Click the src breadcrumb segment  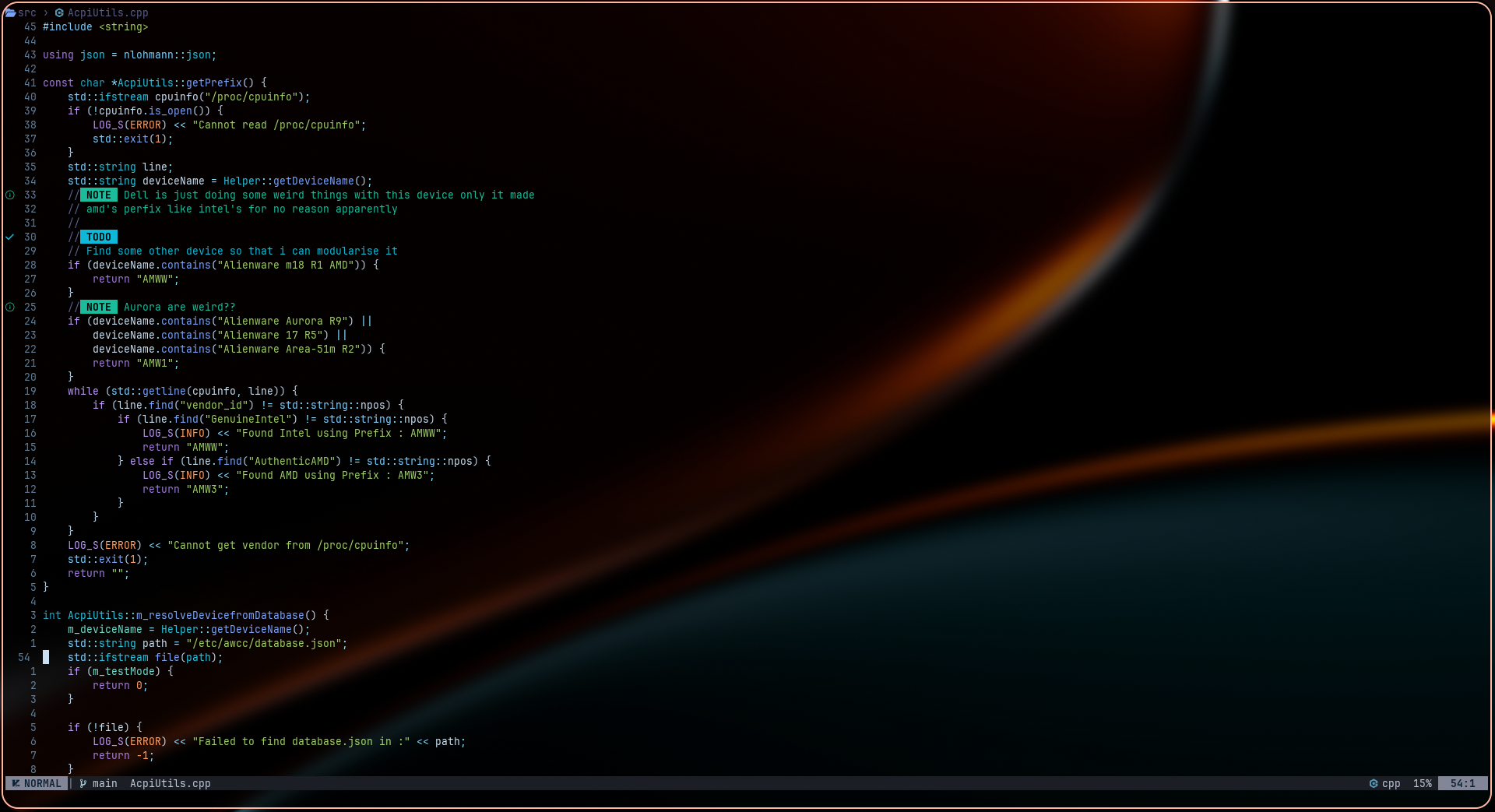[27, 12]
